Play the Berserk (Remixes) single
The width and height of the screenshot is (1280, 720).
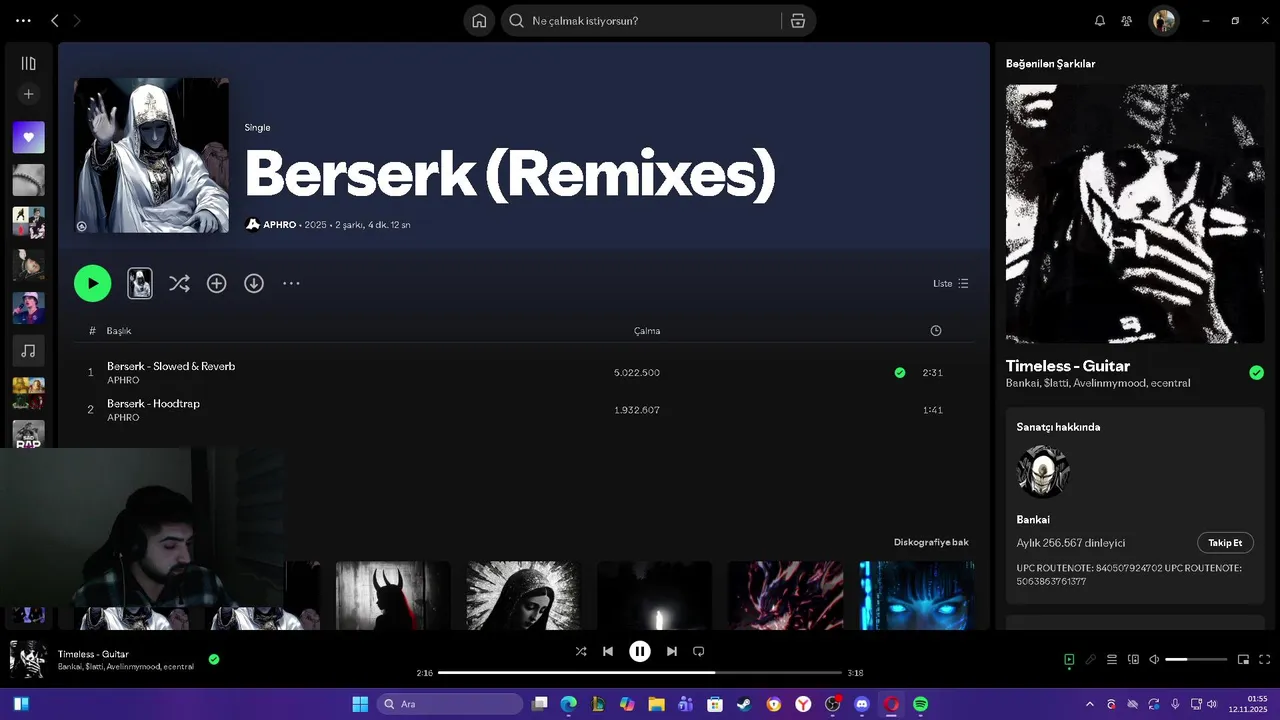point(92,283)
